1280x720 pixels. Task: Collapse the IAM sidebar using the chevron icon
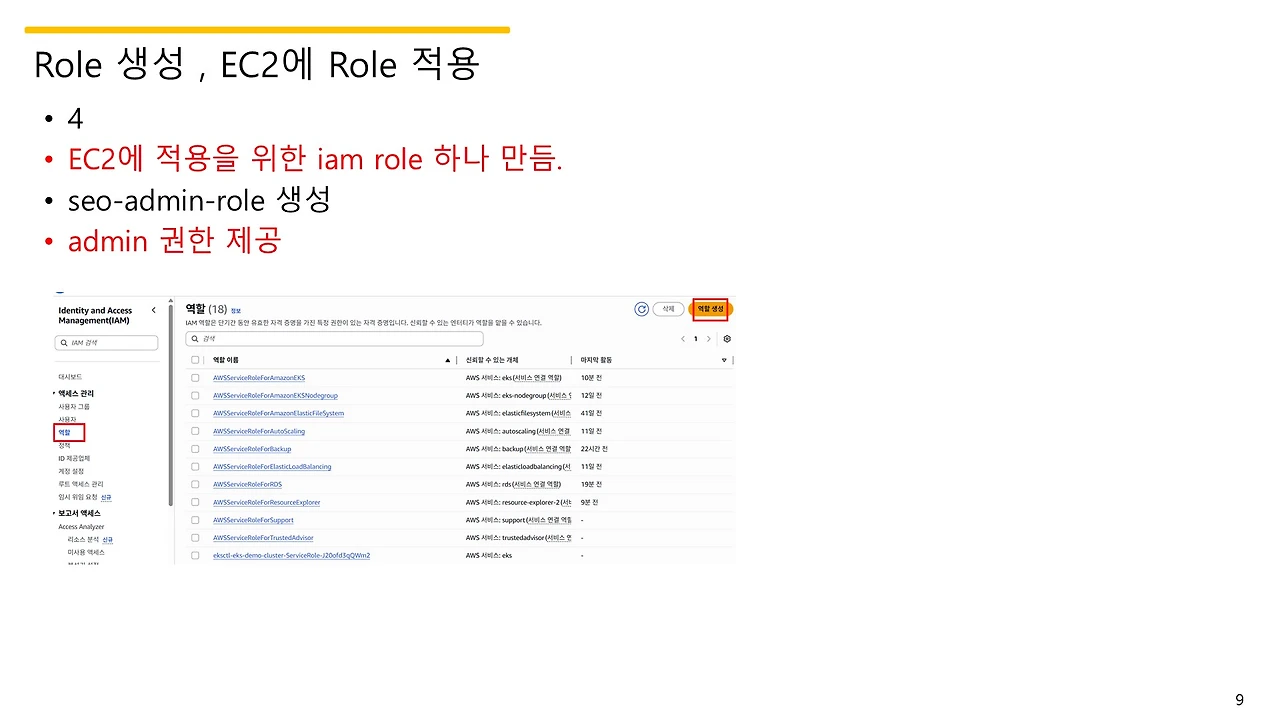153,310
